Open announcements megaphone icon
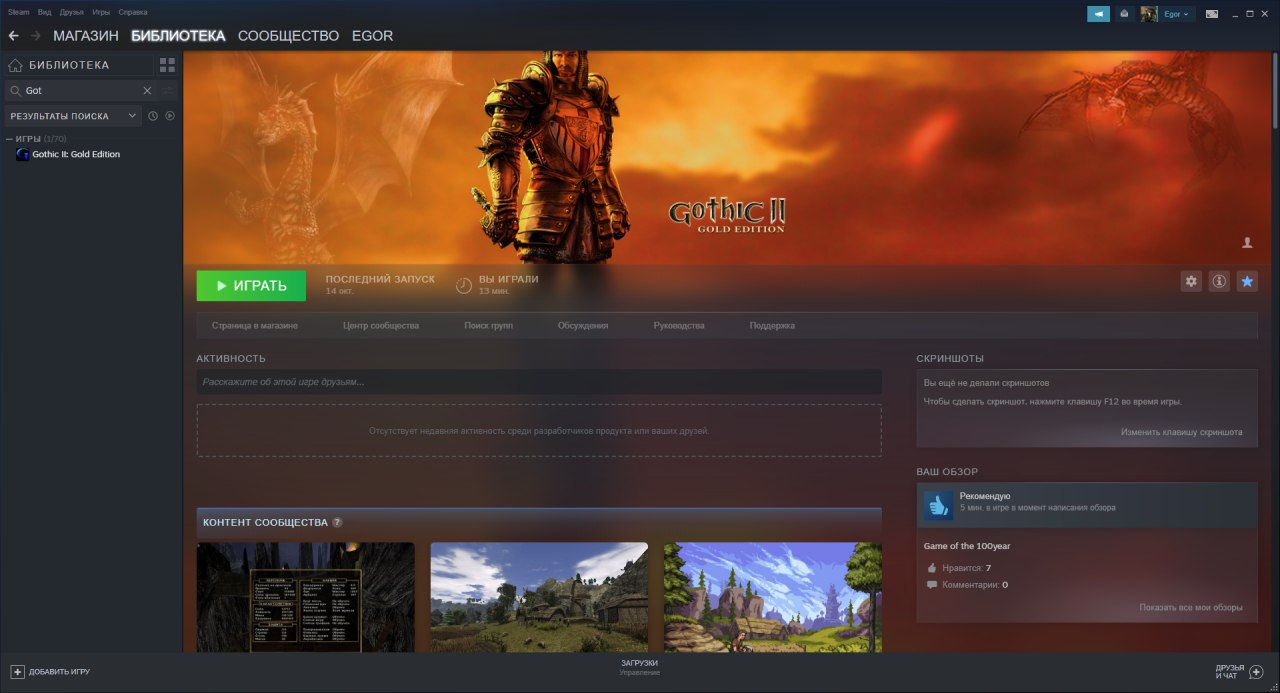 tap(1098, 14)
